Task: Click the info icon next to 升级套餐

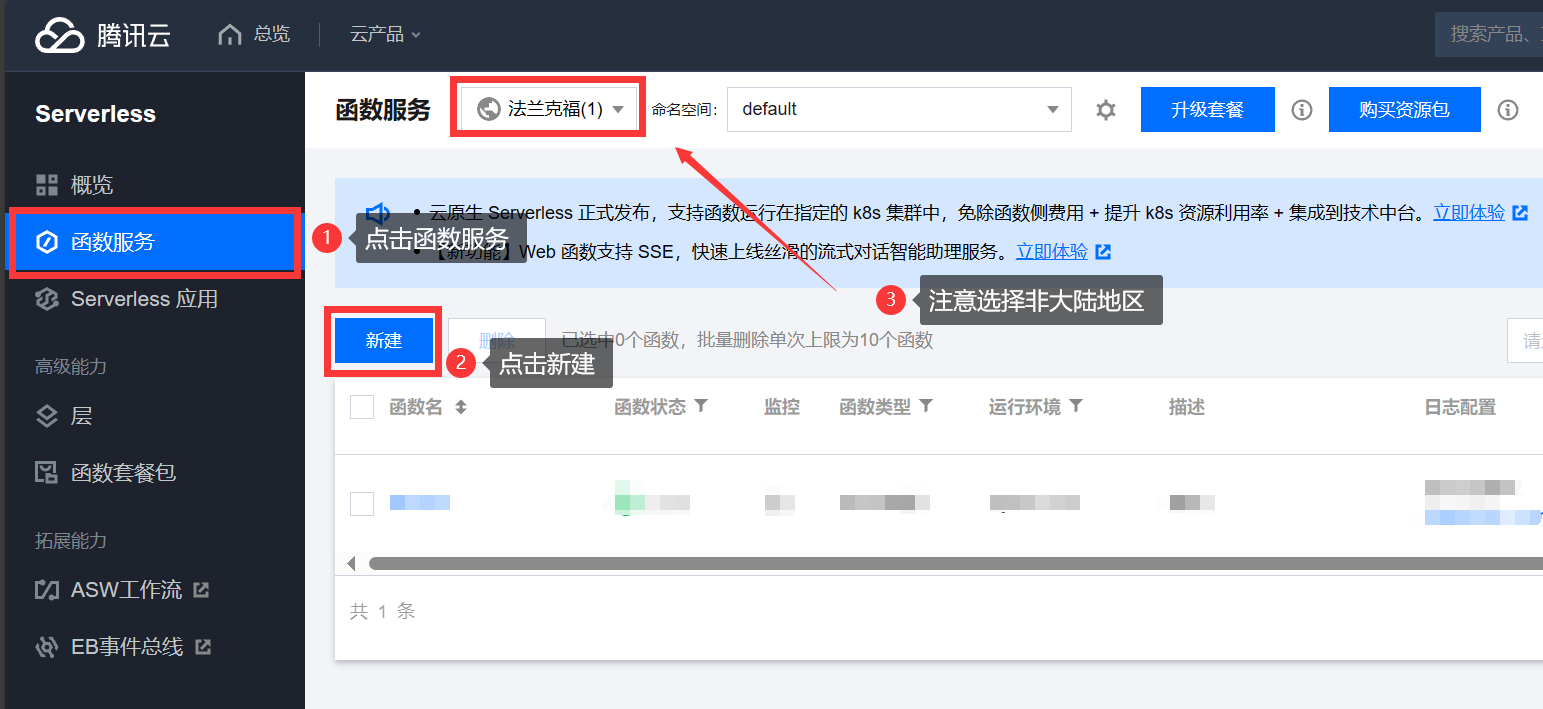Action: 1301,110
